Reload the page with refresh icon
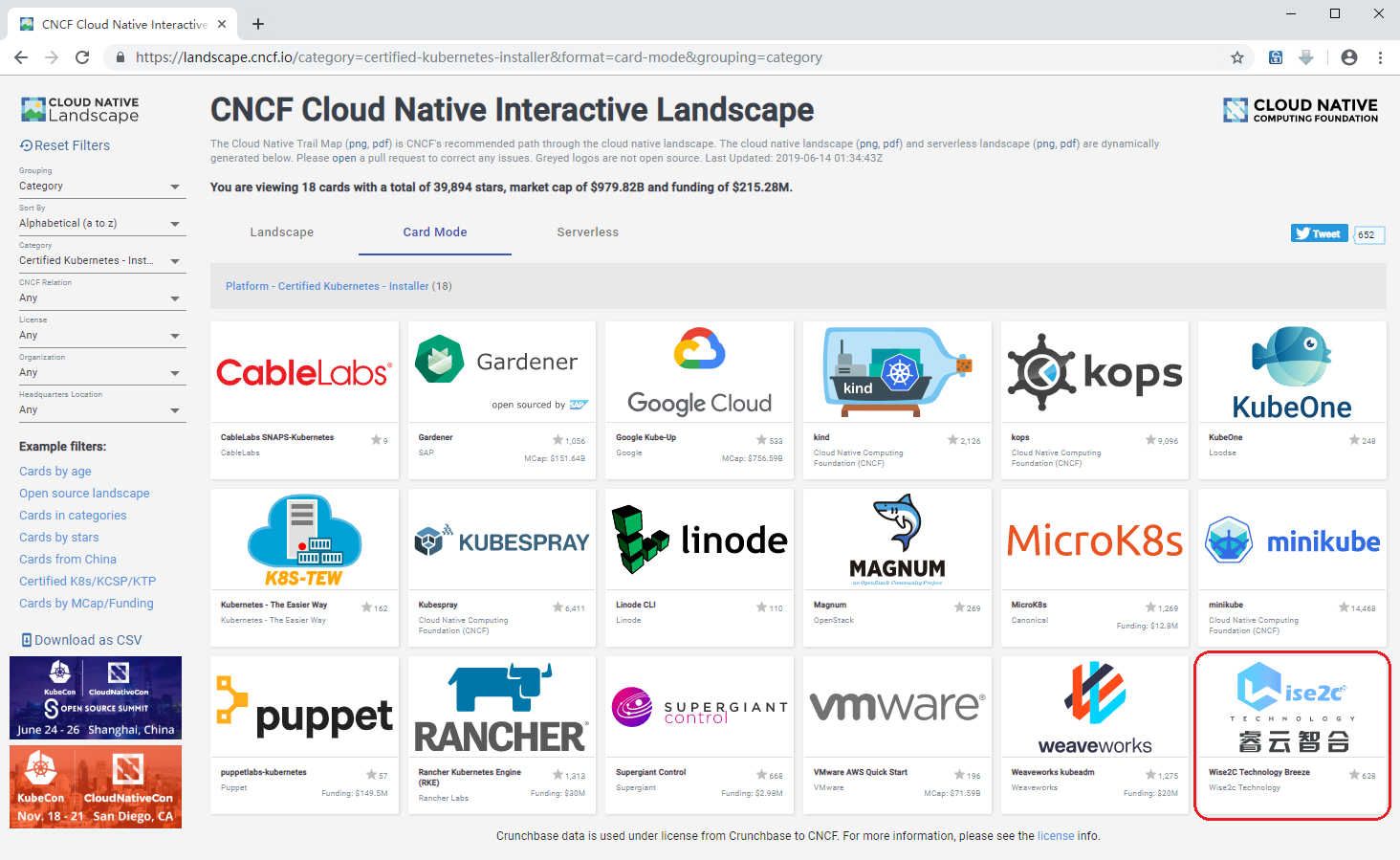 point(82,57)
